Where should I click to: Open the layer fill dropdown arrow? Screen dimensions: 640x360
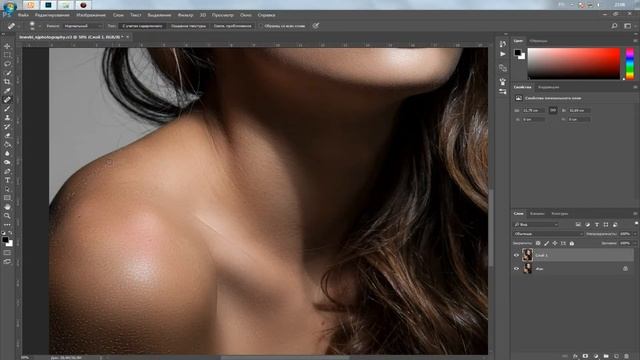pos(635,243)
